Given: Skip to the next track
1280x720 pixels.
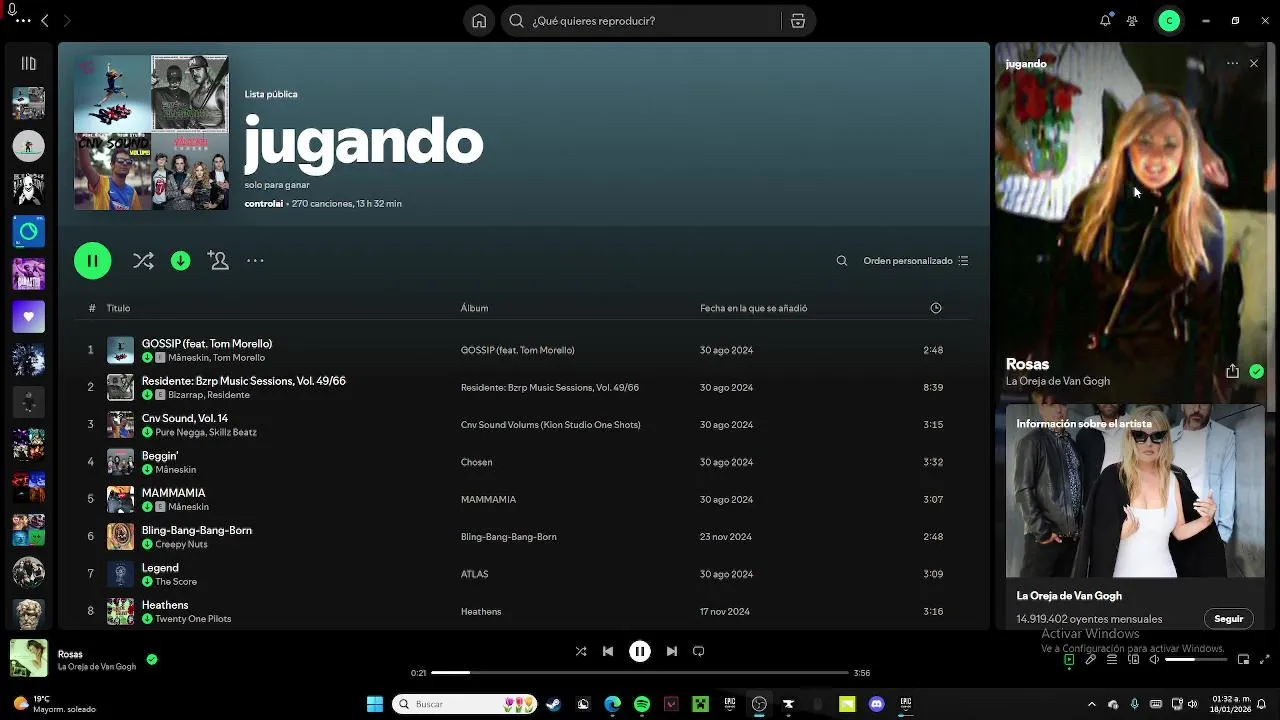Looking at the screenshot, I should coord(672,651).
